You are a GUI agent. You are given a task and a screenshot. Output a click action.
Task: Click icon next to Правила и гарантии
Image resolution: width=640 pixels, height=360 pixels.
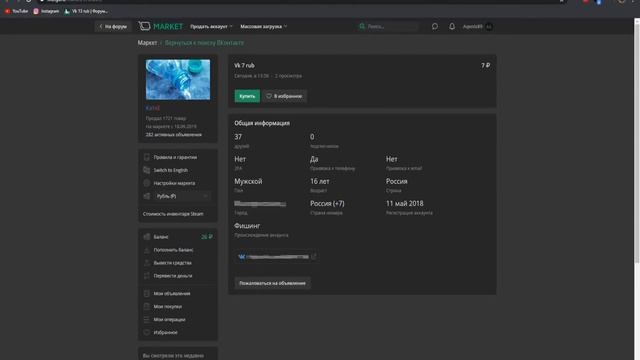[x=147, y=157]
